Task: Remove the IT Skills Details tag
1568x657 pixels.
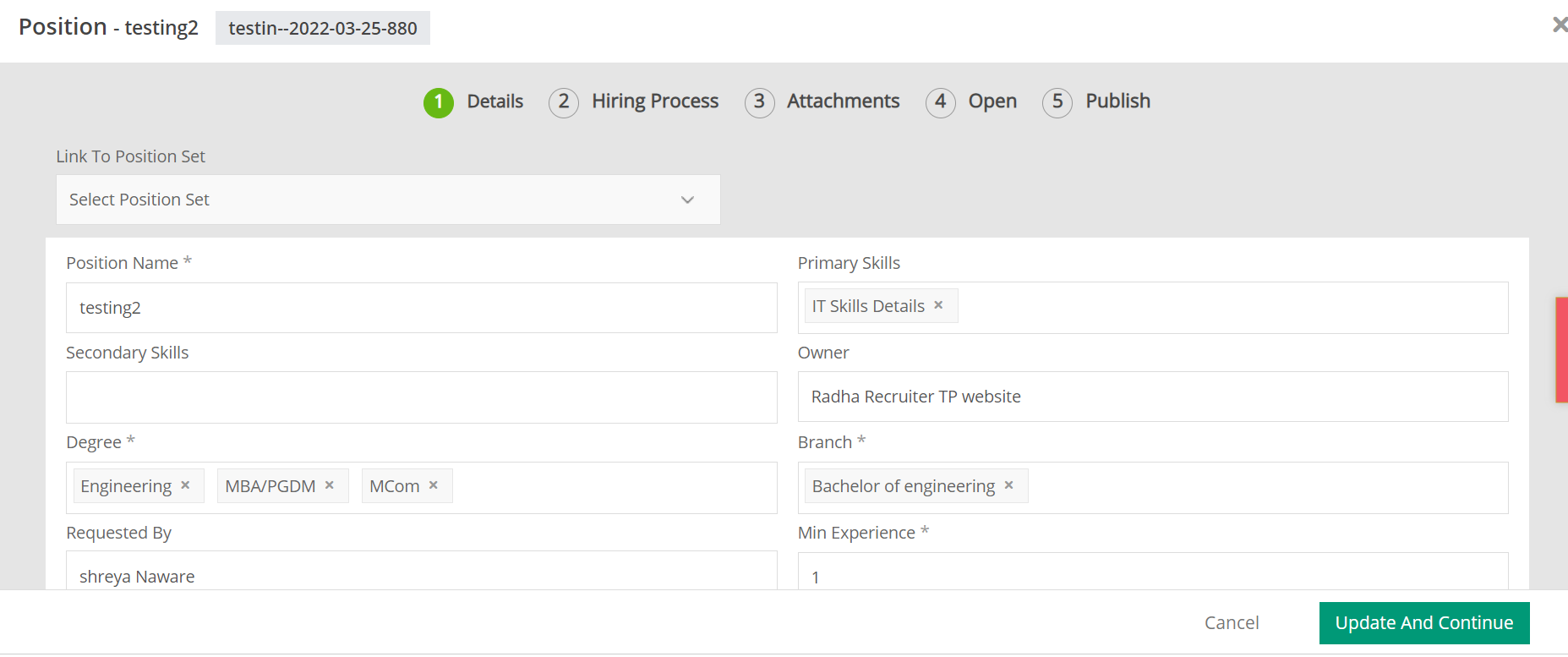Action: pyautogui.click(x=938, y=305)
